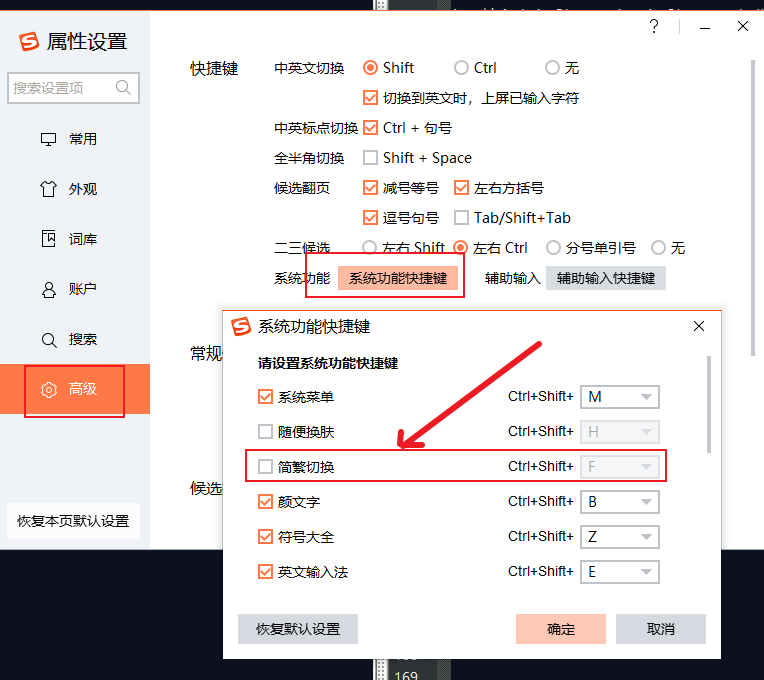Image resolution: width=764 pixels, height=680 pixels.
Task: Click the 系统功能快捷键 button
Action: 398,278
